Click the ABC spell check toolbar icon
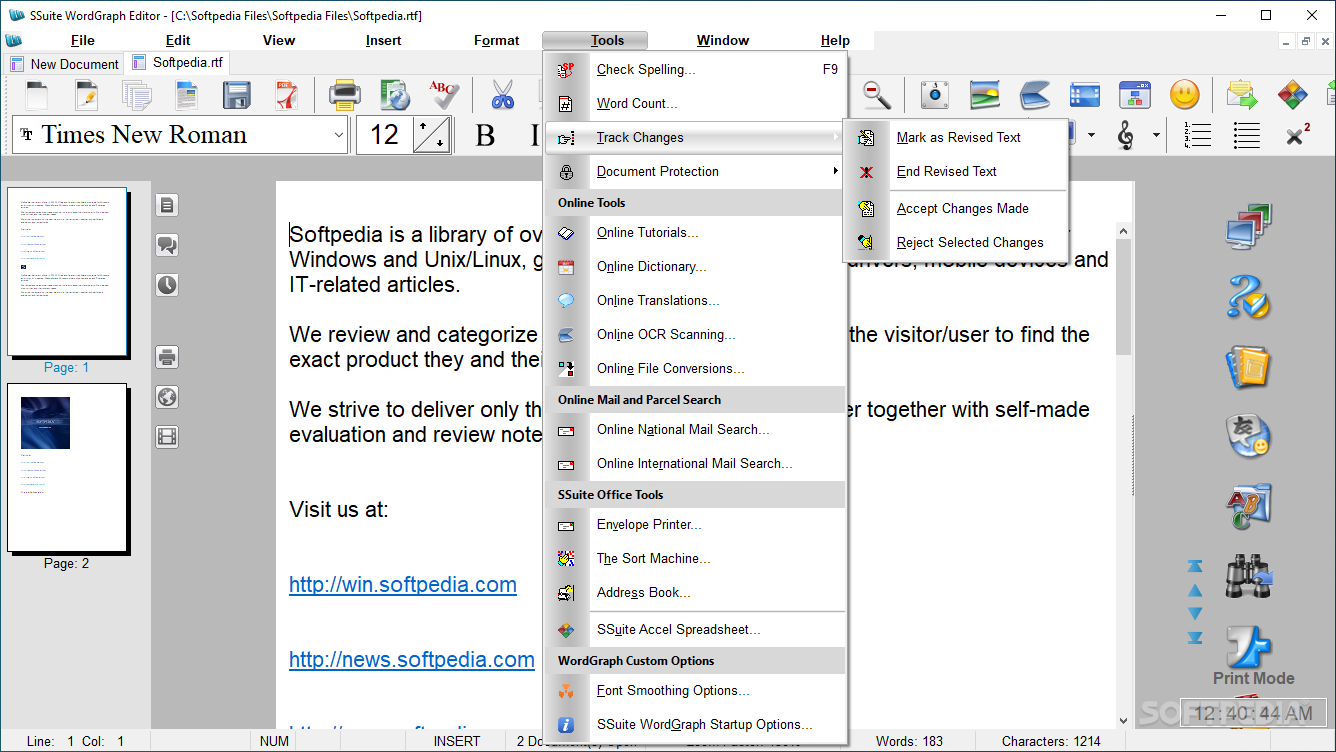 [445, 95]
